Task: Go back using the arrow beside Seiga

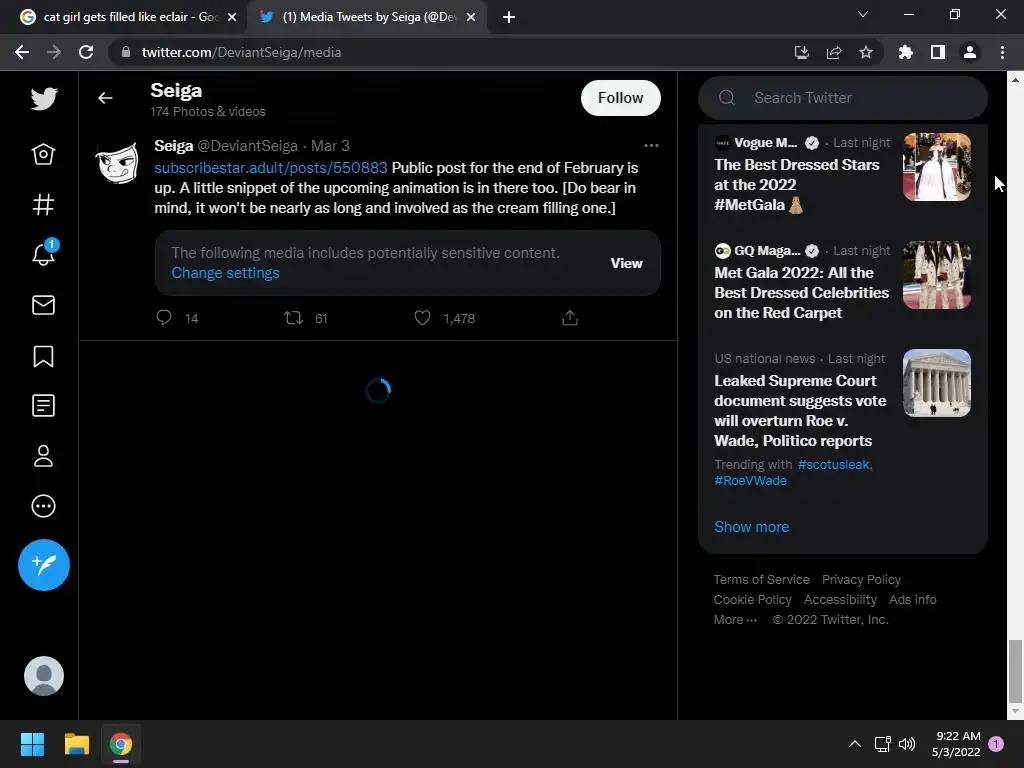Action: click(105, 98)
